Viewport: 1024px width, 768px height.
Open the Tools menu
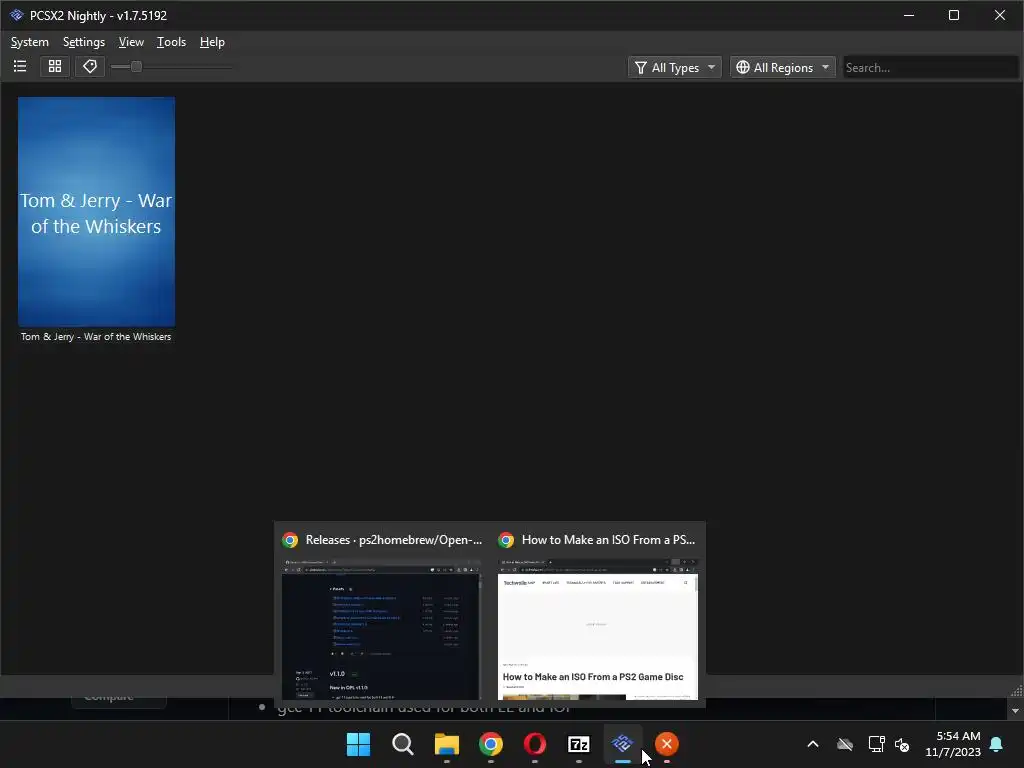click(171, 42)
